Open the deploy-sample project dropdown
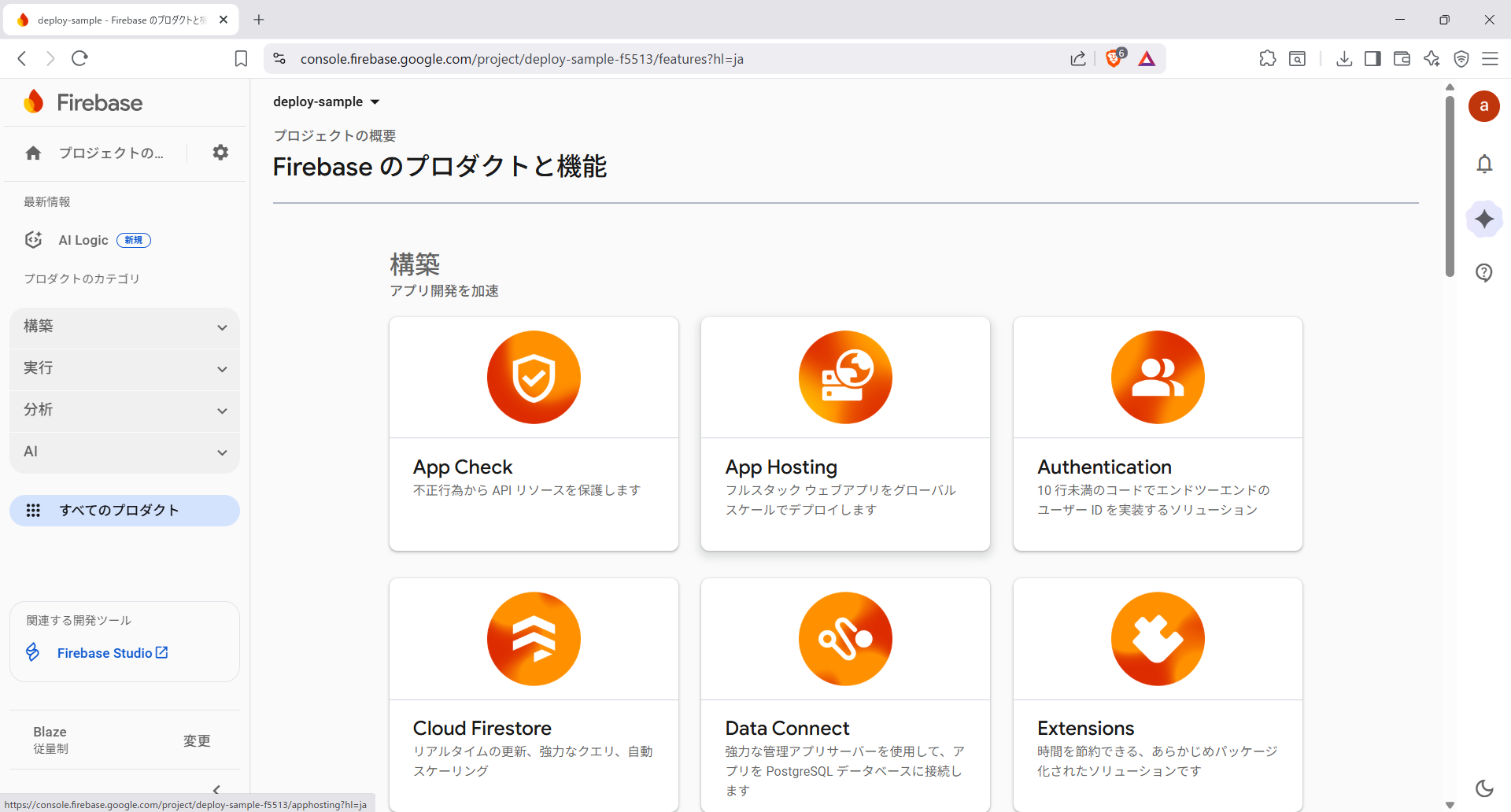1511x812 pixels. point(327,101)
